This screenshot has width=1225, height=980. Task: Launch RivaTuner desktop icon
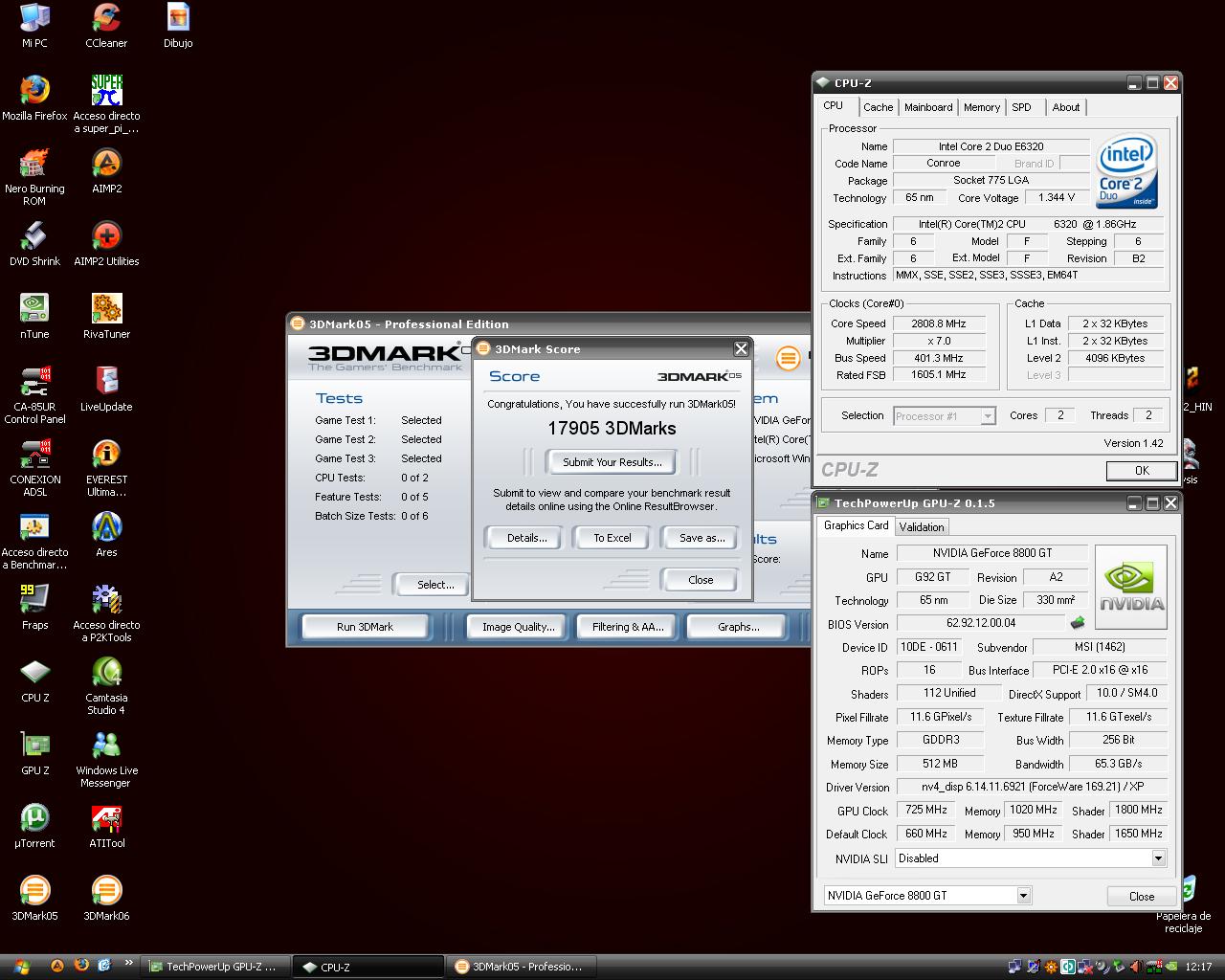(x=106, y=316)
